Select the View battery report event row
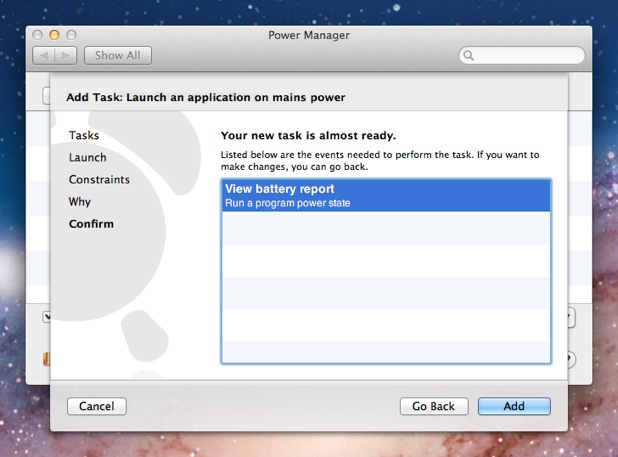This screenshot has height=457, width=618. [386, 195]
